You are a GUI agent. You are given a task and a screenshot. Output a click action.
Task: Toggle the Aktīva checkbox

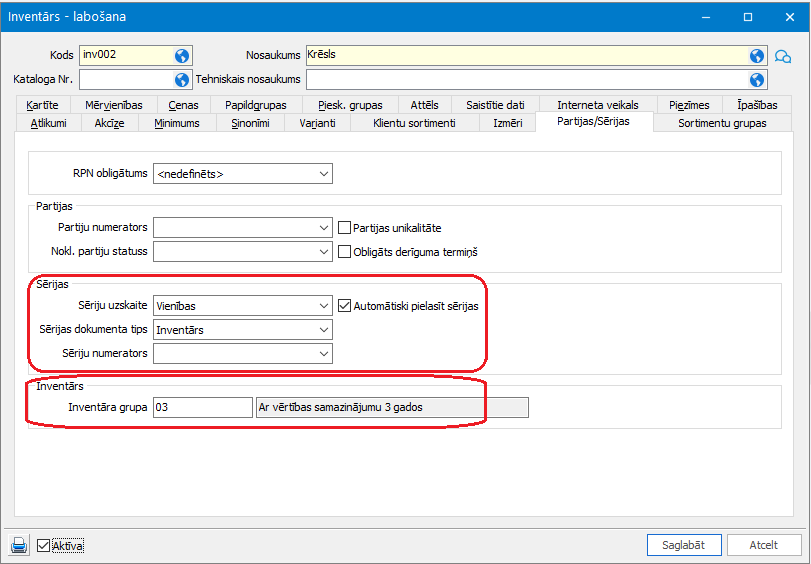click(x=43, y=545)
